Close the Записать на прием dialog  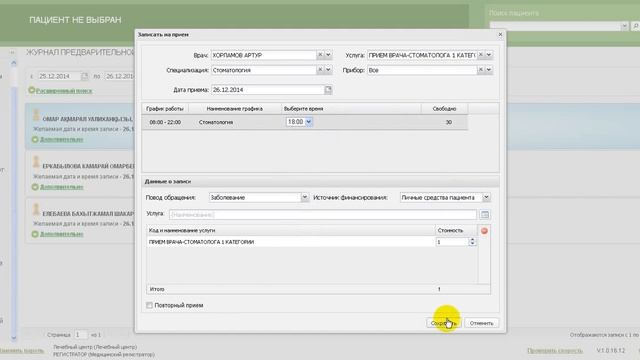[500, 35]
